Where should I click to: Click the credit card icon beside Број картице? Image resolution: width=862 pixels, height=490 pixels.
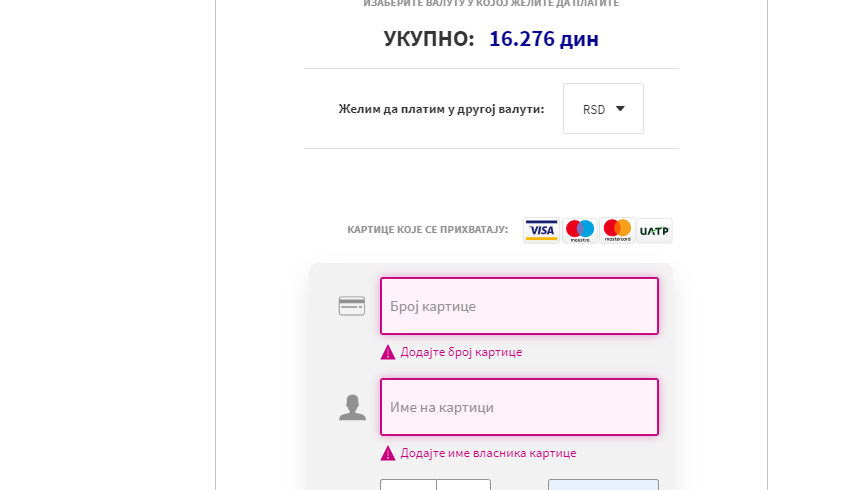click(x=352, y=306)
